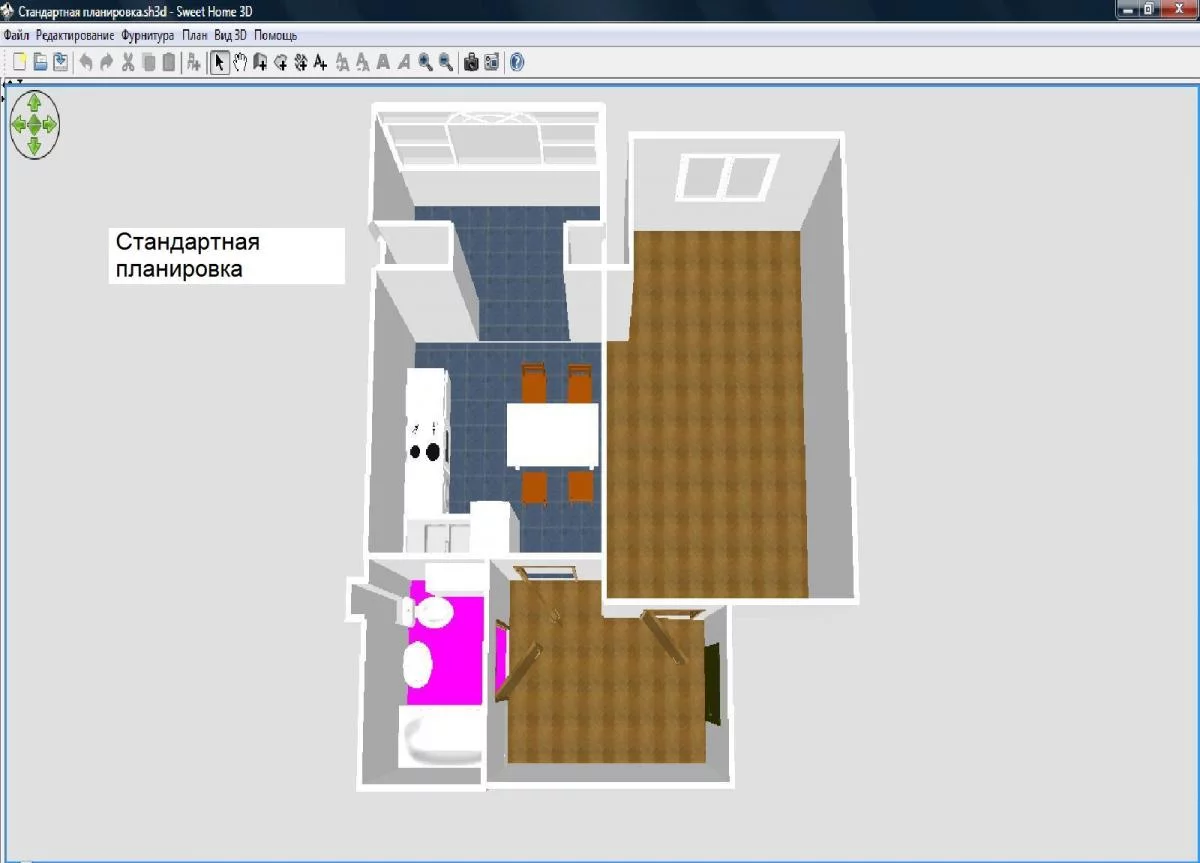Viewport: 1200px width, 863px height.
Task: Open the Фурнитура menu
Action: [147, 35]
